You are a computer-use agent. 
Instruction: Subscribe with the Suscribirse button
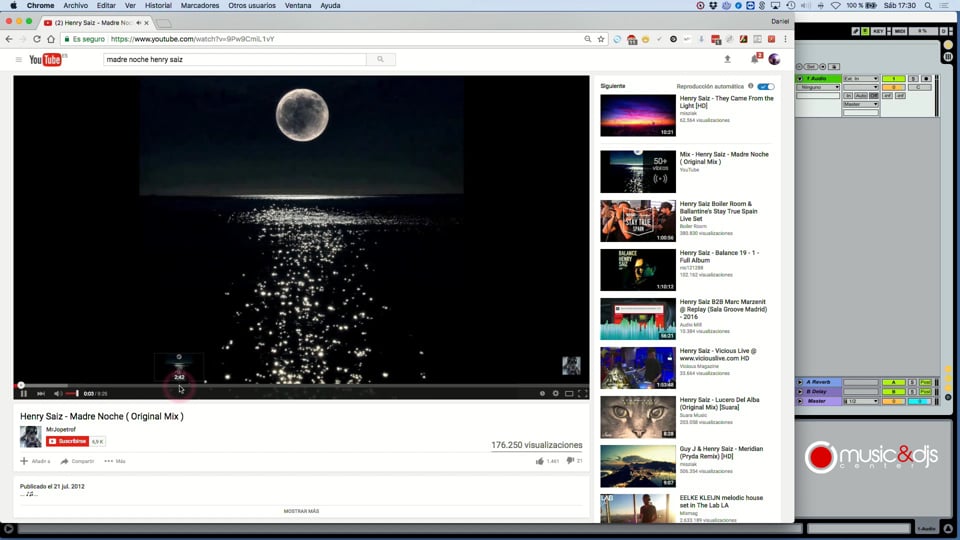[x=67, y=441]
